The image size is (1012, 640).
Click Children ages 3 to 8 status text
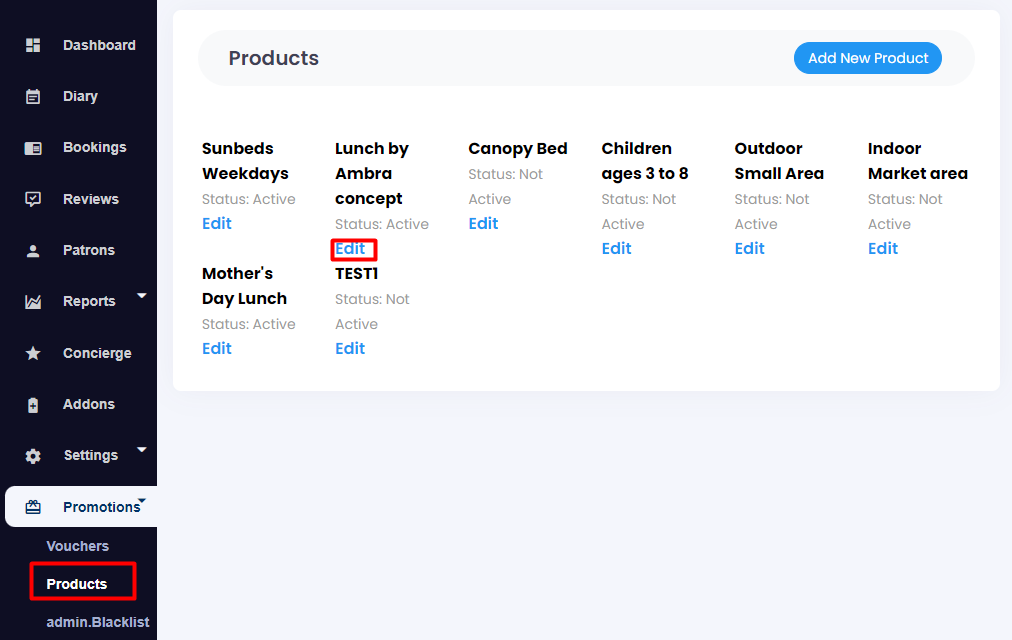[638, 212]
